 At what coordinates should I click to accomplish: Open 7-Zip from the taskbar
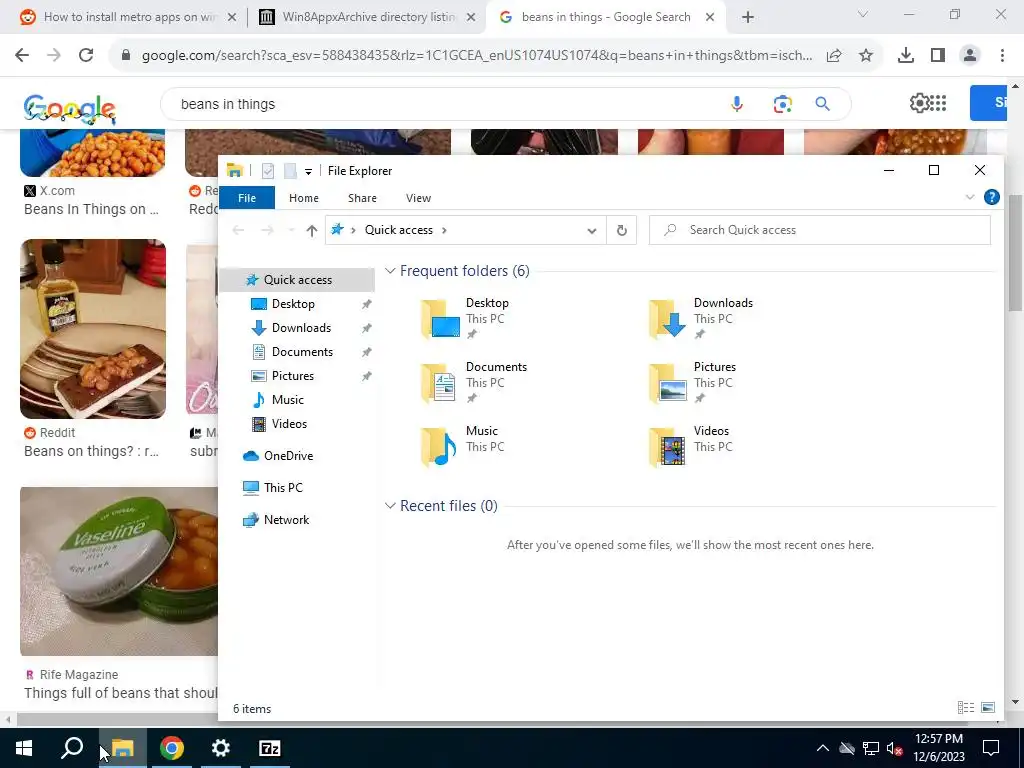(x=270, y=748)
